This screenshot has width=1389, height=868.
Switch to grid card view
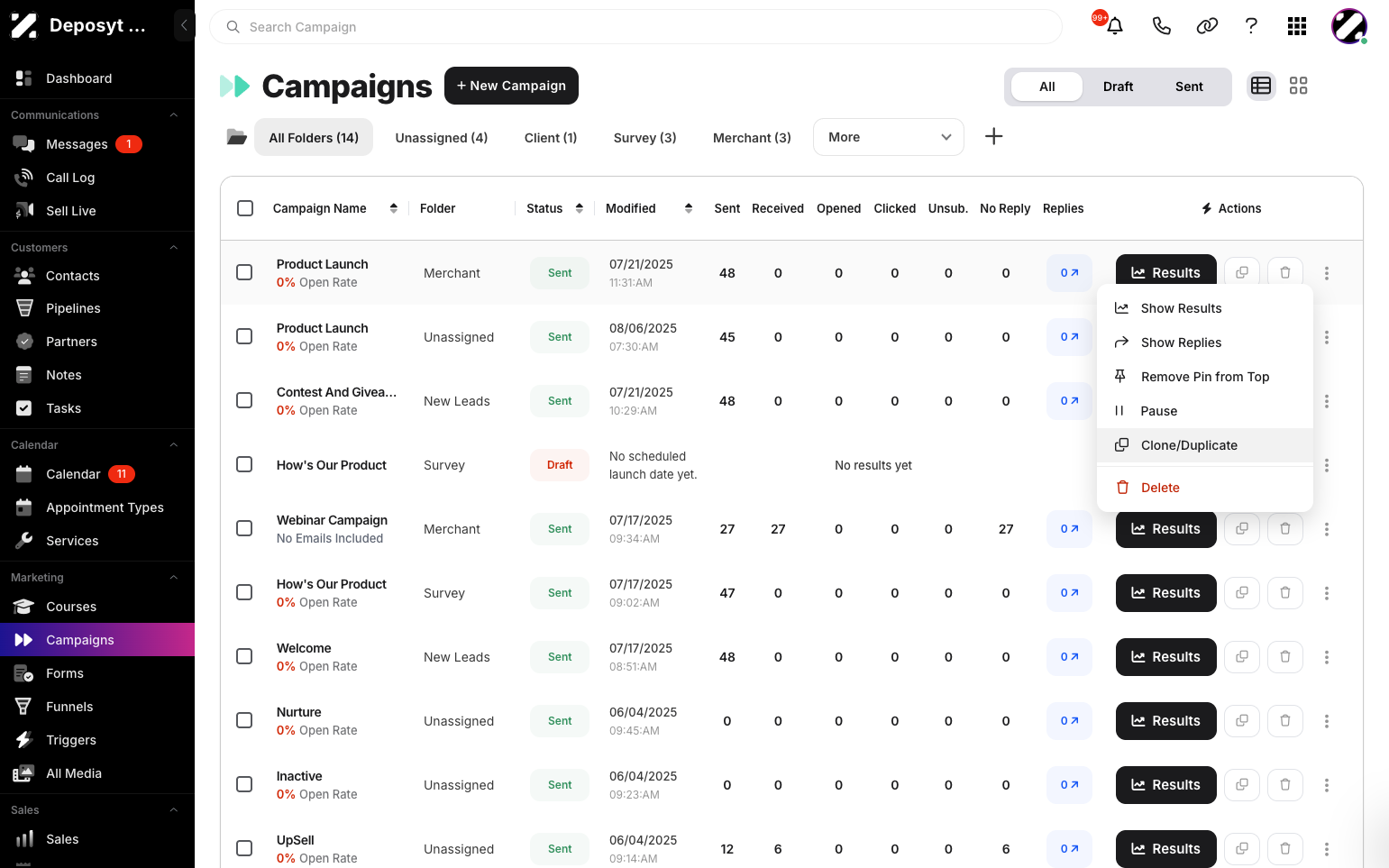pyautogui.click(x=1298, y=86)
